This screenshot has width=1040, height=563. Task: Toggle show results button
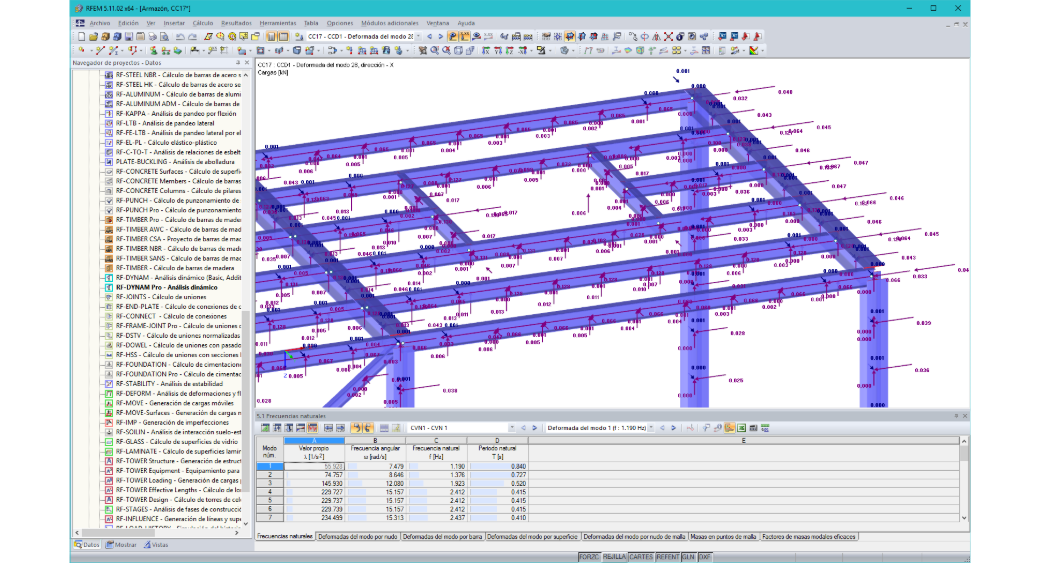[452, 36]
